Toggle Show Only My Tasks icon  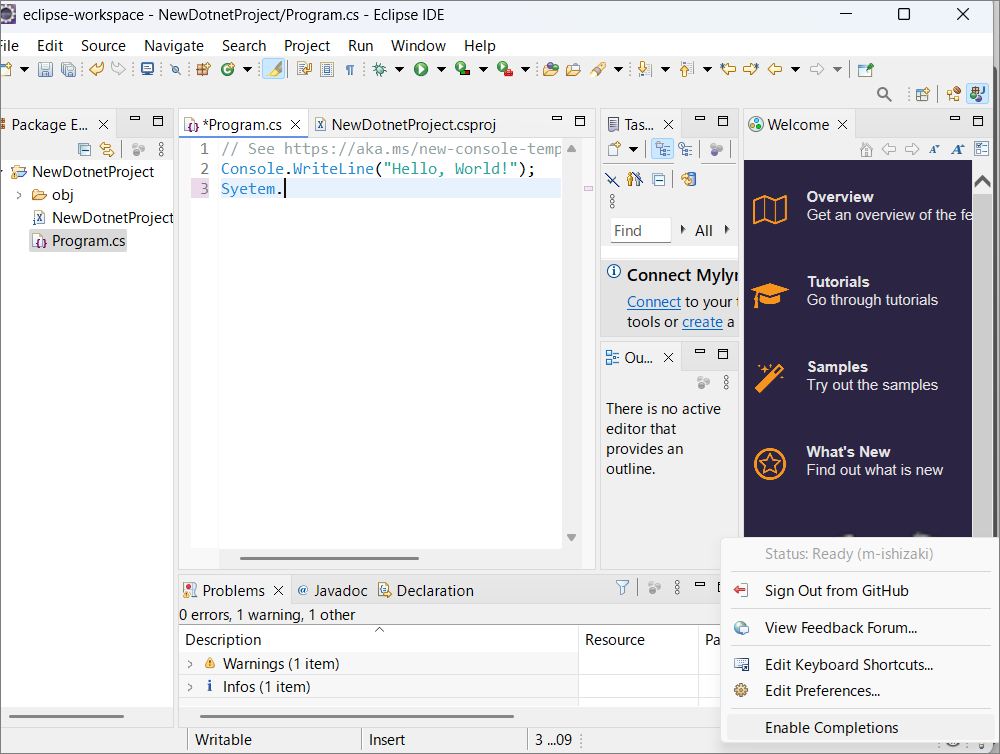(635, 179)
